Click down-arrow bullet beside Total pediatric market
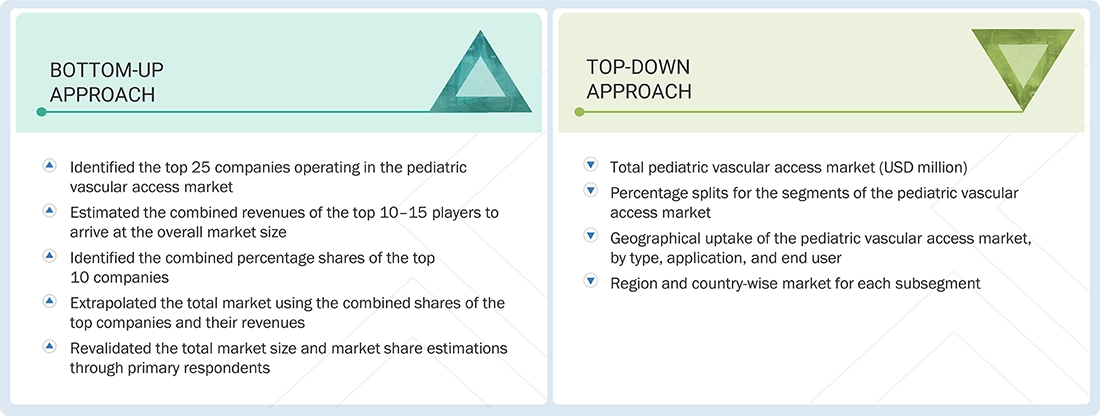1100x416 pixels. 589,166
